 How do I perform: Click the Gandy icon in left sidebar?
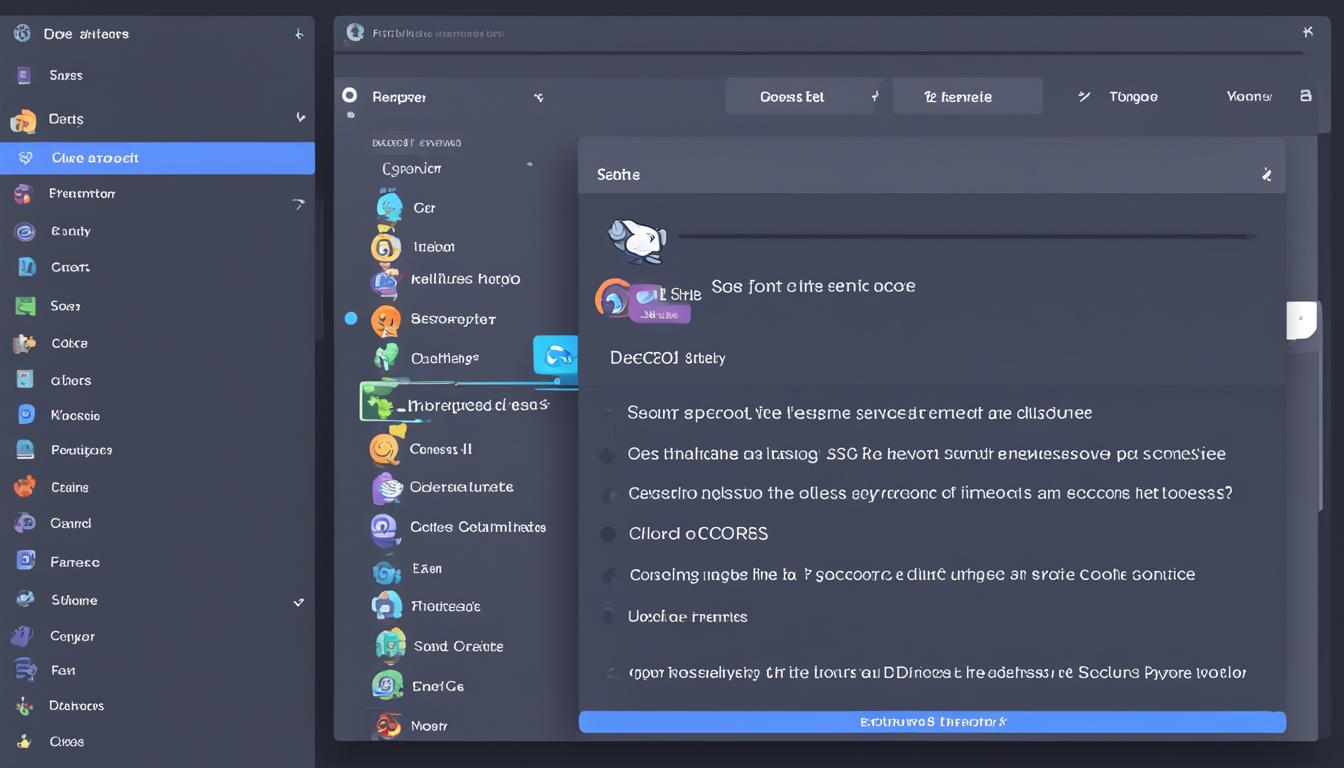[25, 231]
